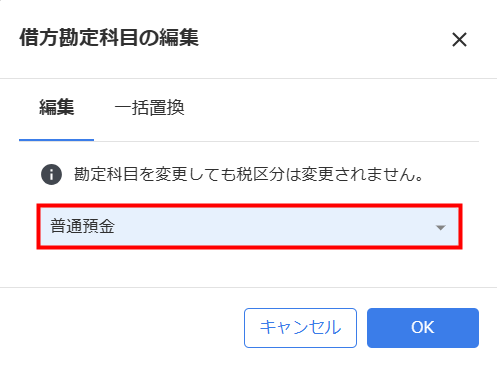The image size is (497, 365).
Task: Open the 普通預金 combo box
Action: (x=249, y=227)
